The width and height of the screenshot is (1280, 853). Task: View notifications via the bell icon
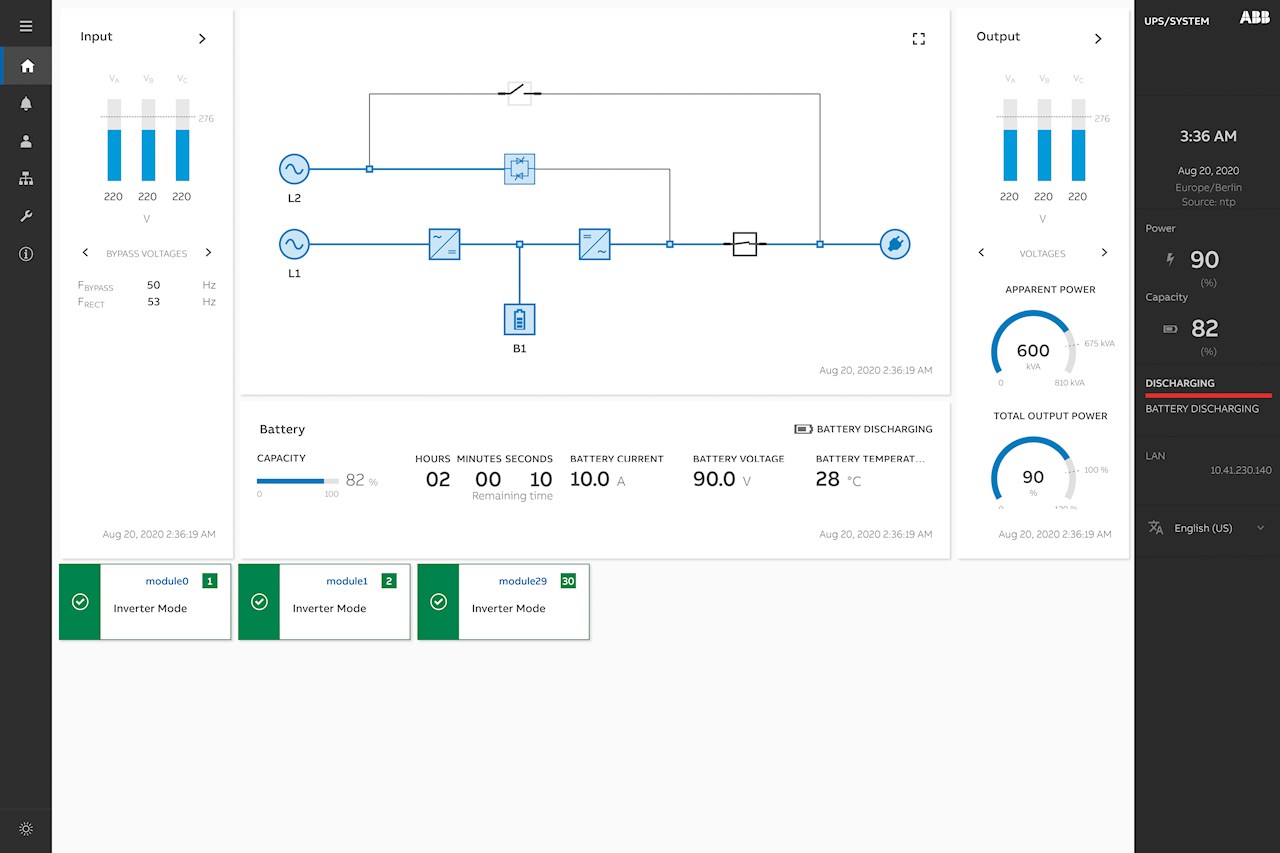[x=25, y=103]
